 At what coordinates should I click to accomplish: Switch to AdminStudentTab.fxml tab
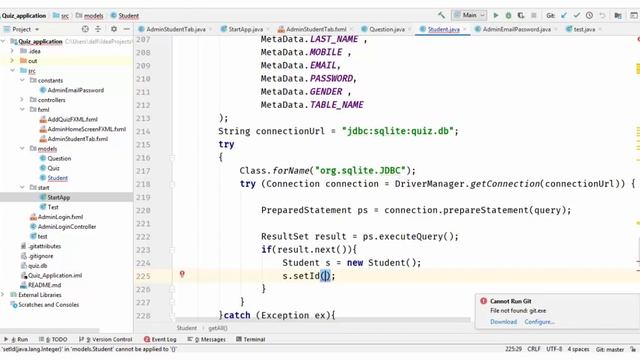coord(316,29)
